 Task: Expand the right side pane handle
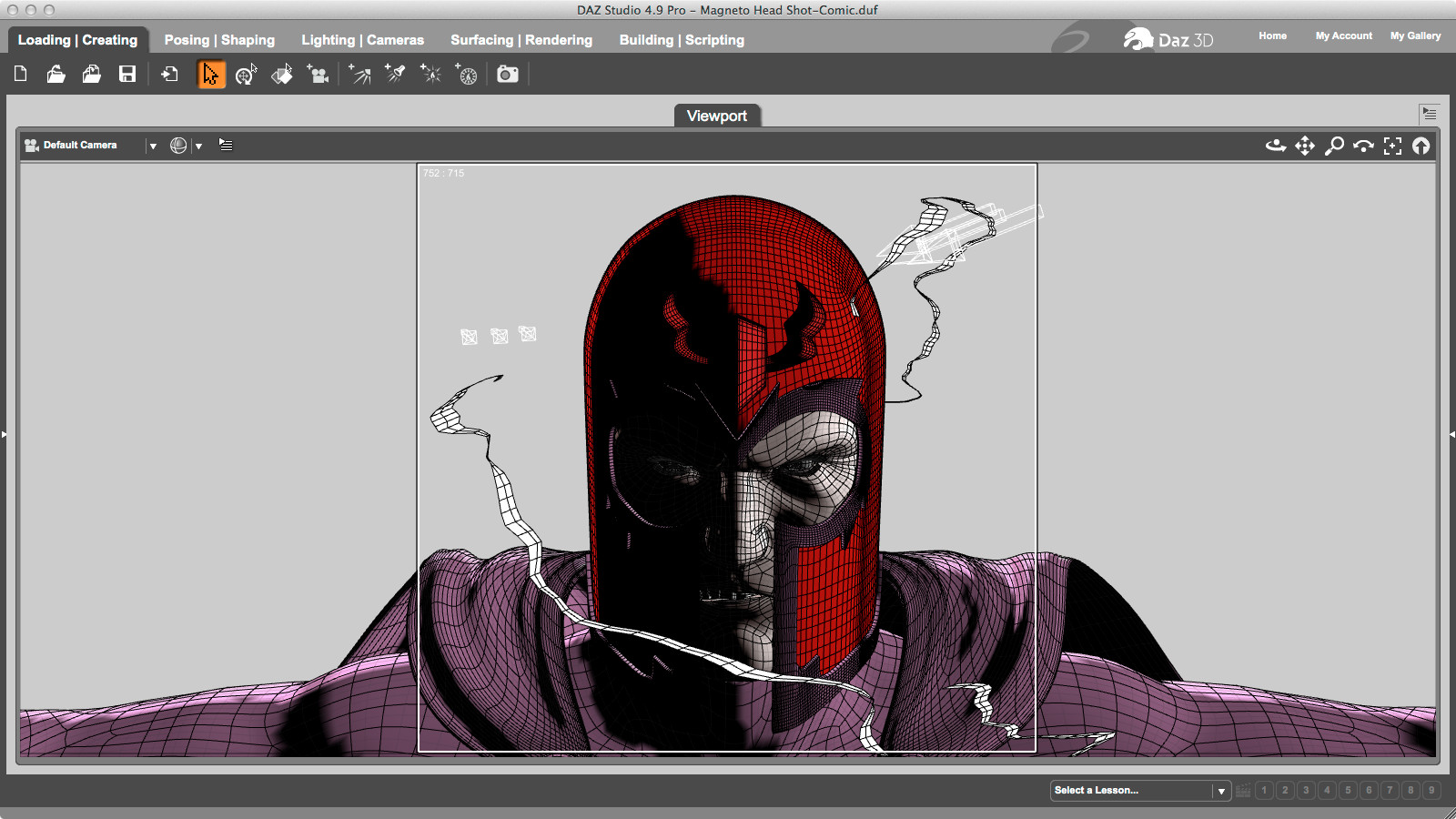1452,434
